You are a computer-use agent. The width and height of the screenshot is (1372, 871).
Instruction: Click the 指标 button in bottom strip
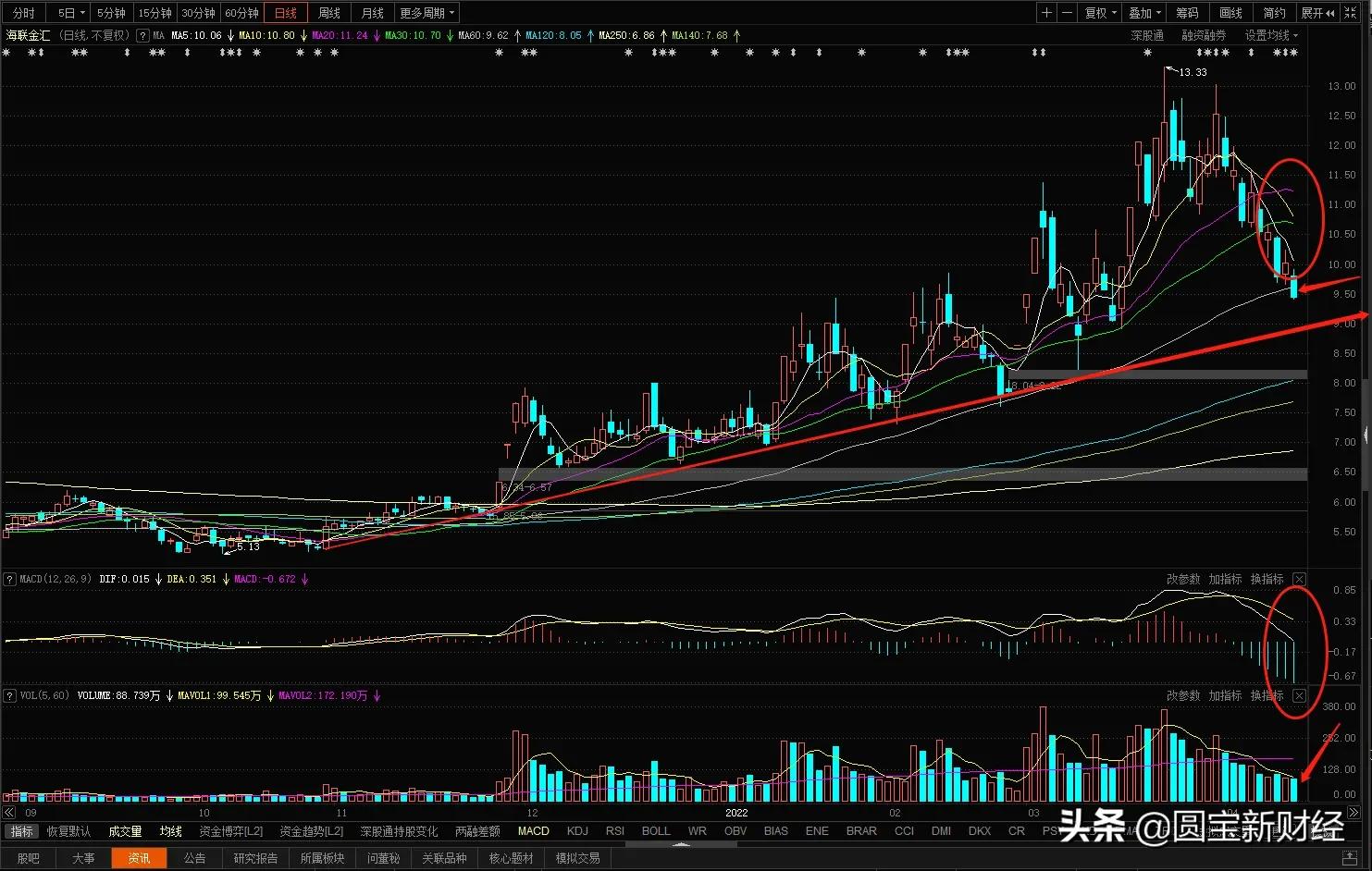click(22, 831)
